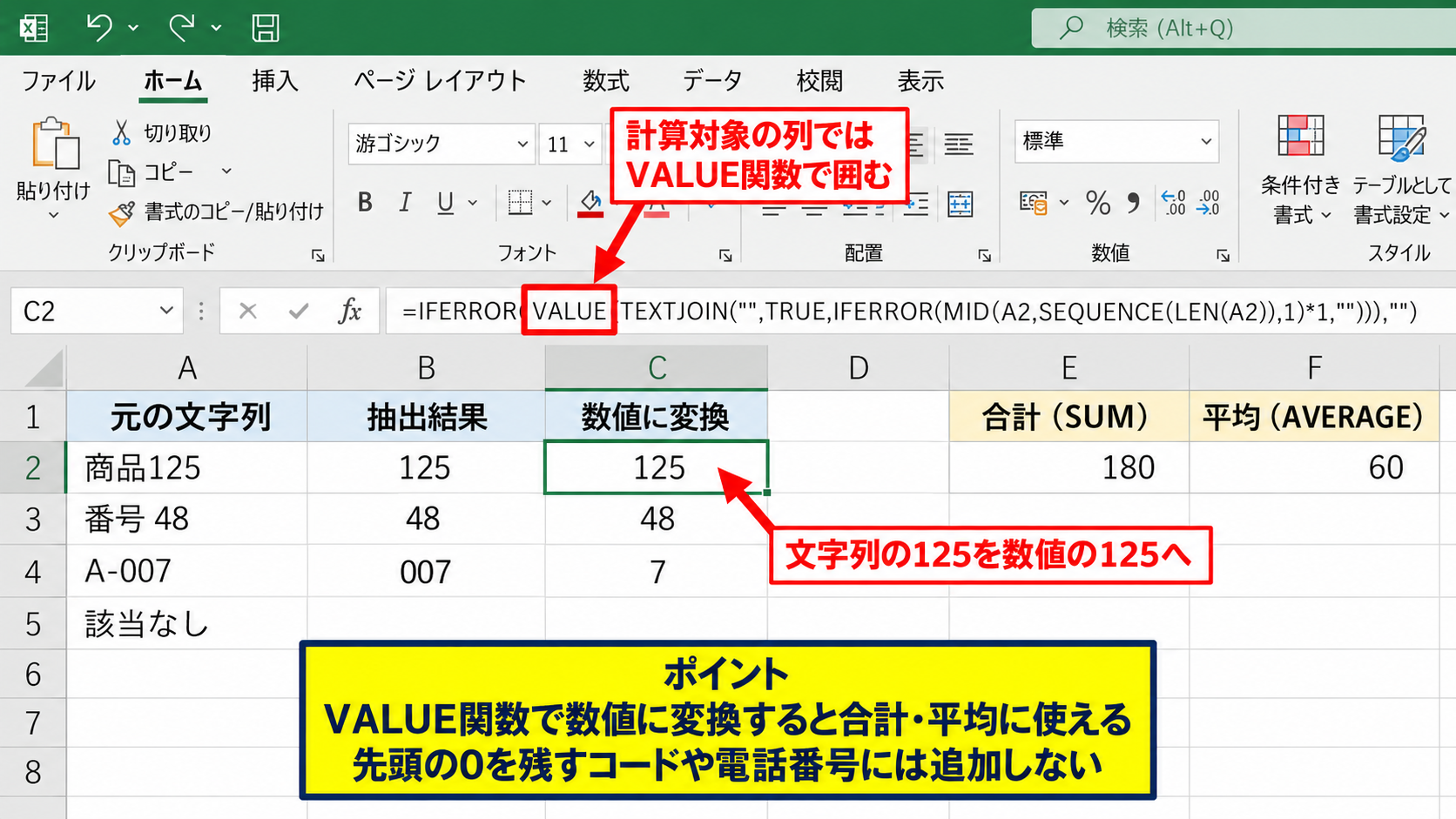Increase decimal places
The height and width of the screenshot is (819, 1456).
(x=1174, y=203)
